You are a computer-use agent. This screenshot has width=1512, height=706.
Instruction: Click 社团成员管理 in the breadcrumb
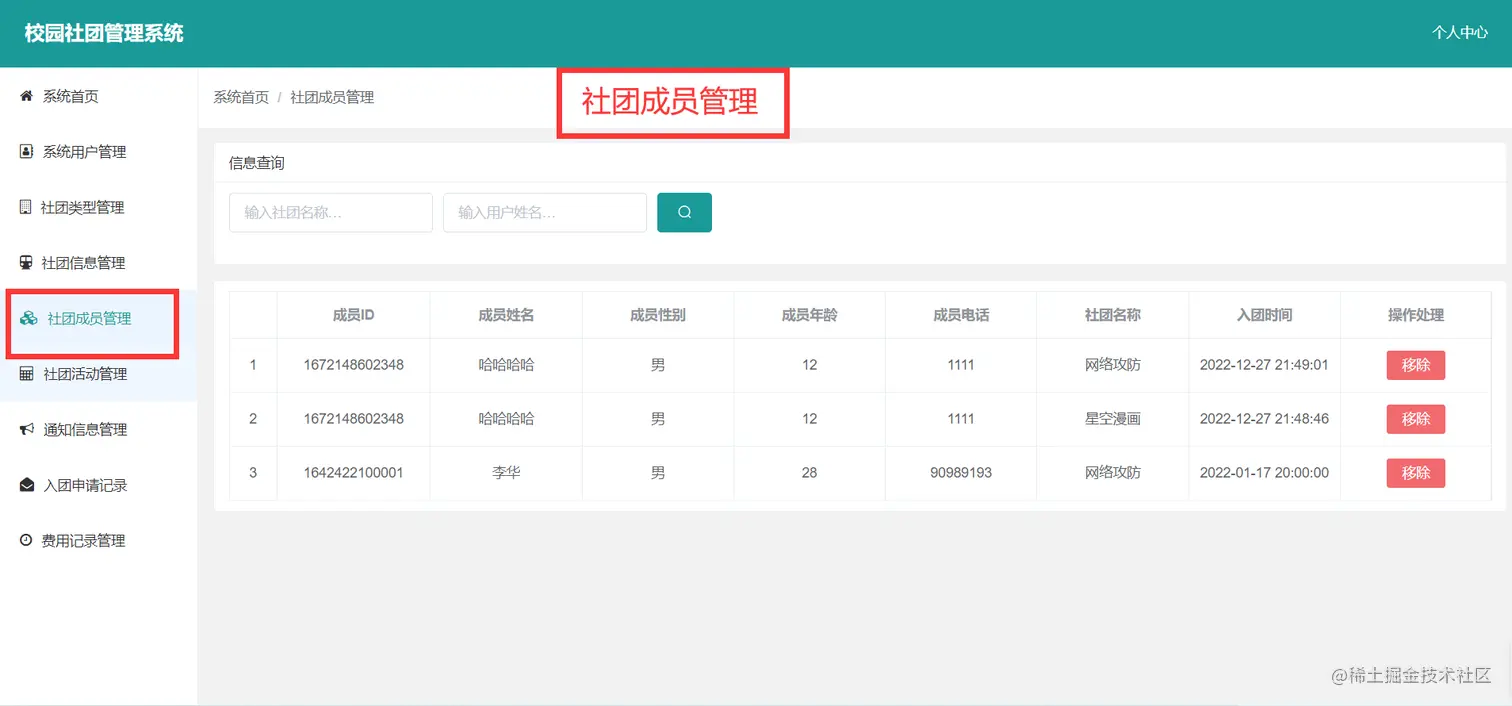pos(332,97)
